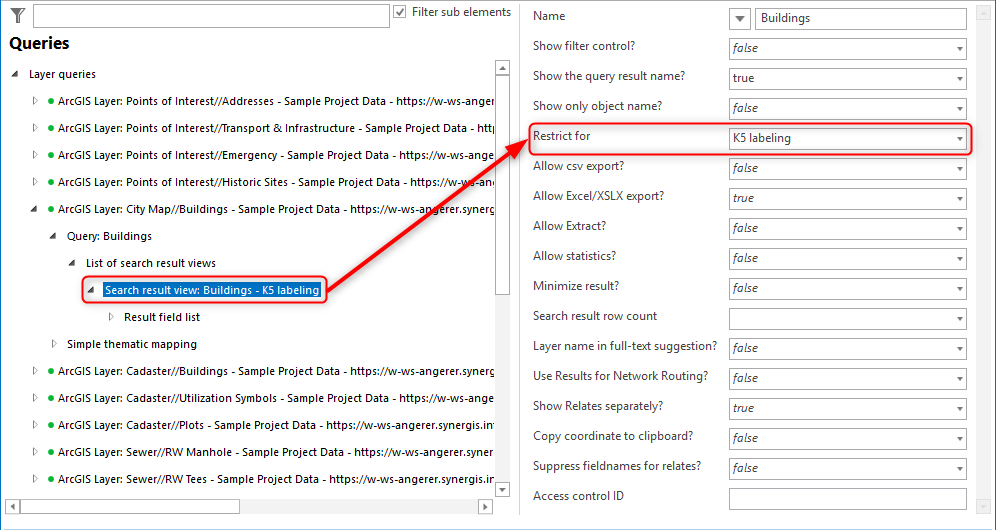996x530 pixels.
Task: Click the filter funnel icon
Action: click(18, 16)
